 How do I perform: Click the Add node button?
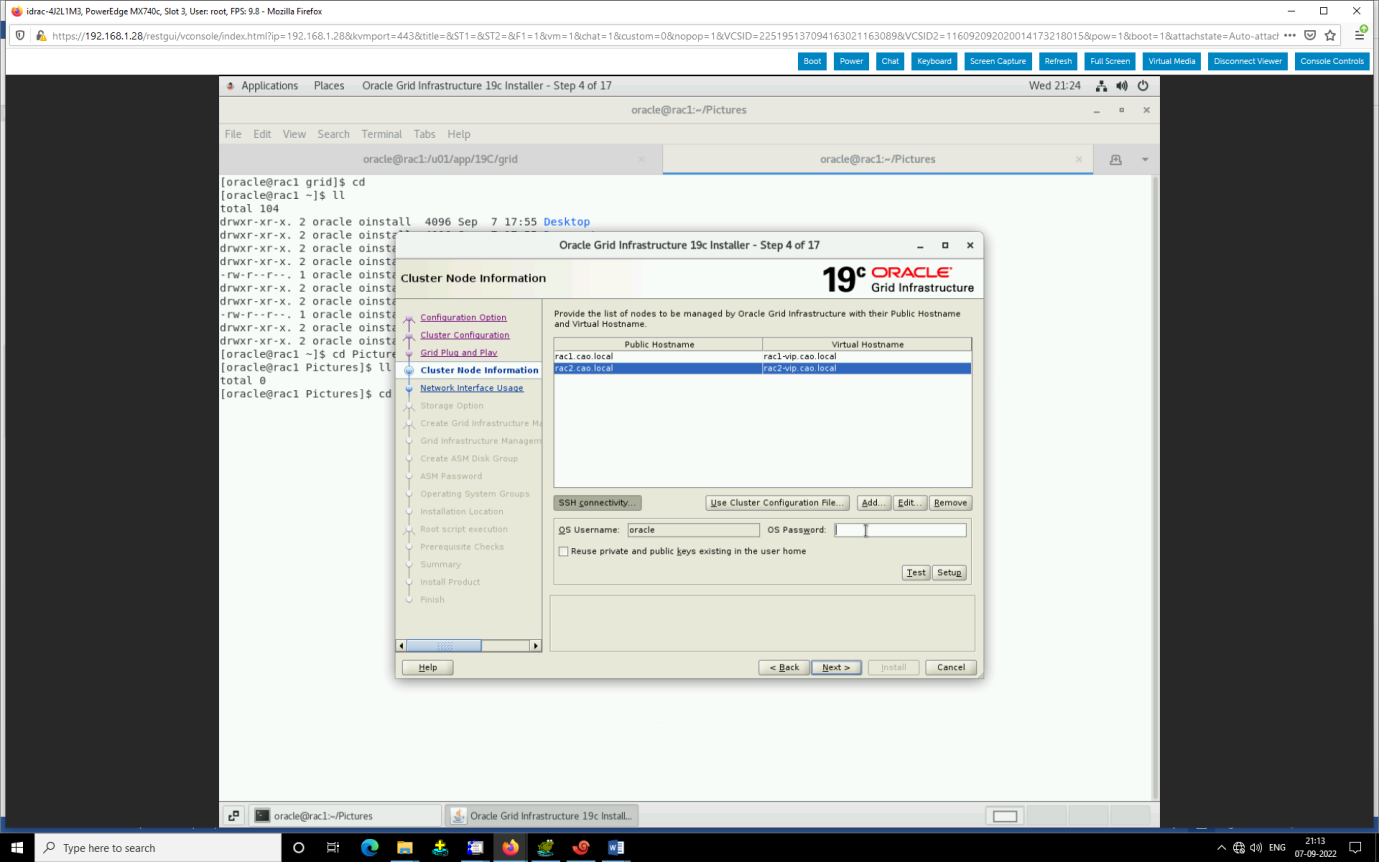[x=873, y=503]
